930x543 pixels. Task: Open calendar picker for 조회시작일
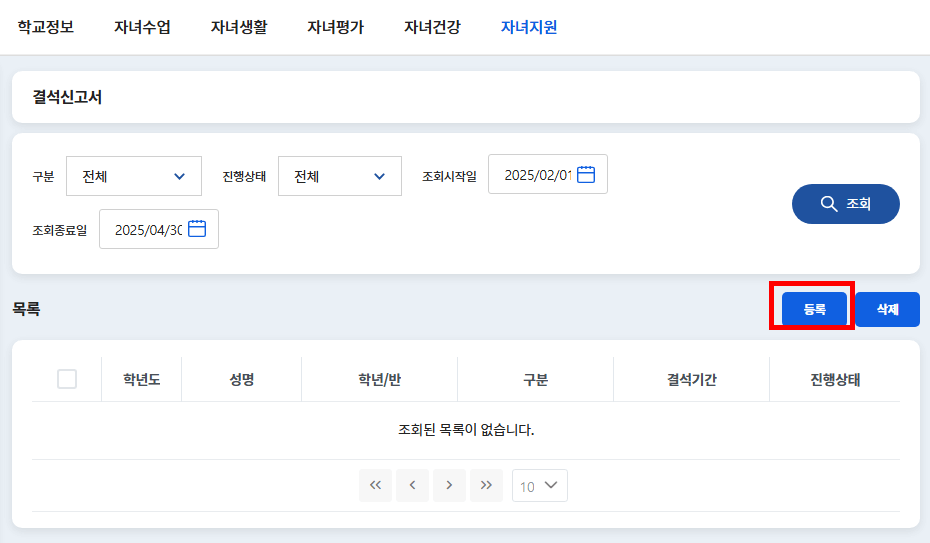(x=586, y=175)
